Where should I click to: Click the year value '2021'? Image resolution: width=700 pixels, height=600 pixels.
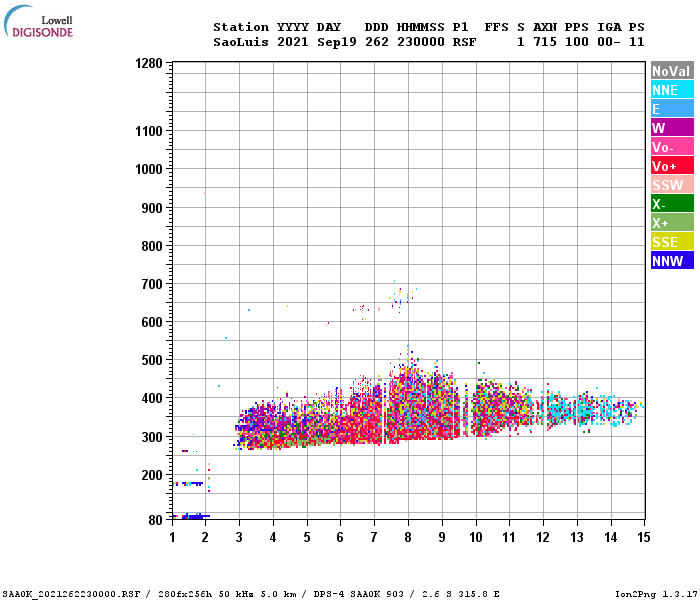point(293,42)
